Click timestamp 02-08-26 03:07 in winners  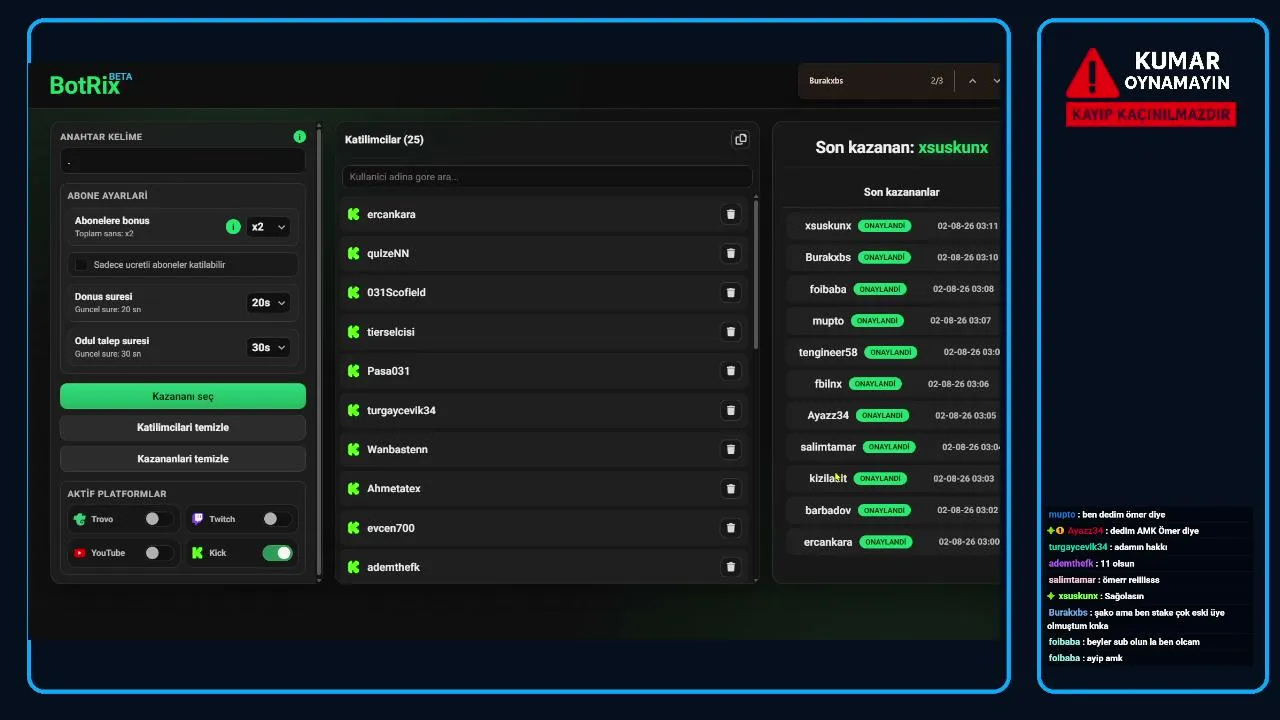[x=960, y=321]
